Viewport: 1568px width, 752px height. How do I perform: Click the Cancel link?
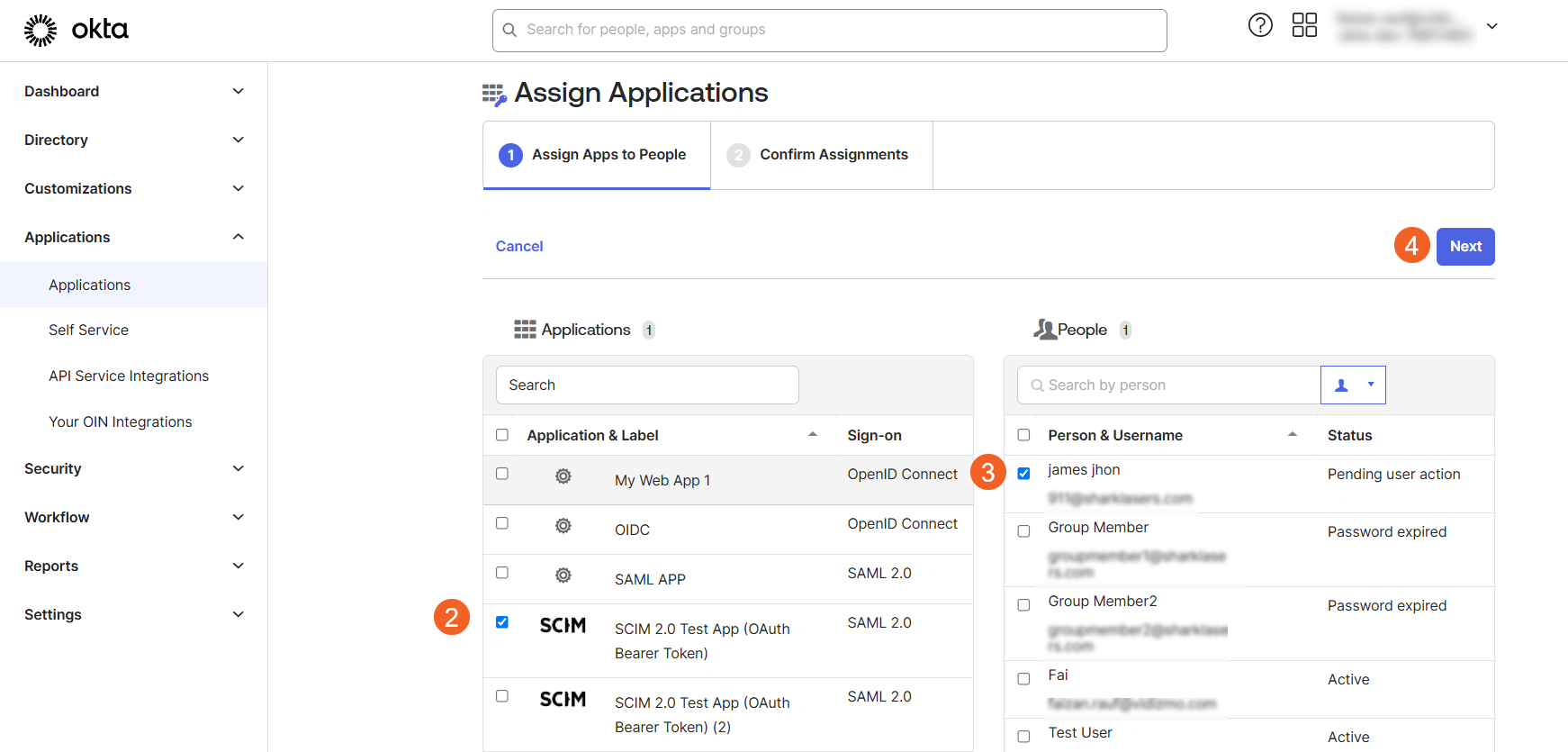(x=519, y=247)
